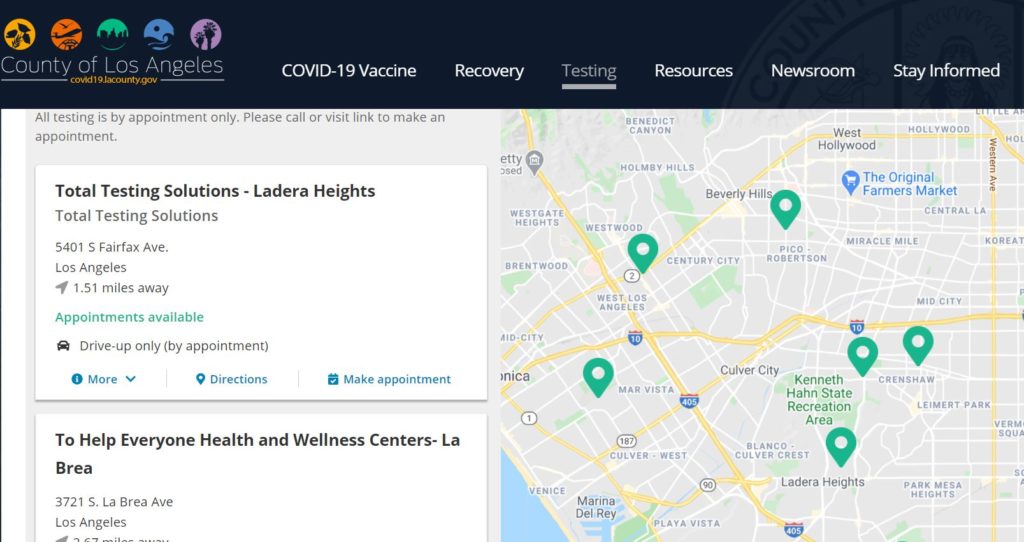This screenshot has width=1024, height=542.
Task: Click the Marina Del Rey map label
Action: (596, 507)
